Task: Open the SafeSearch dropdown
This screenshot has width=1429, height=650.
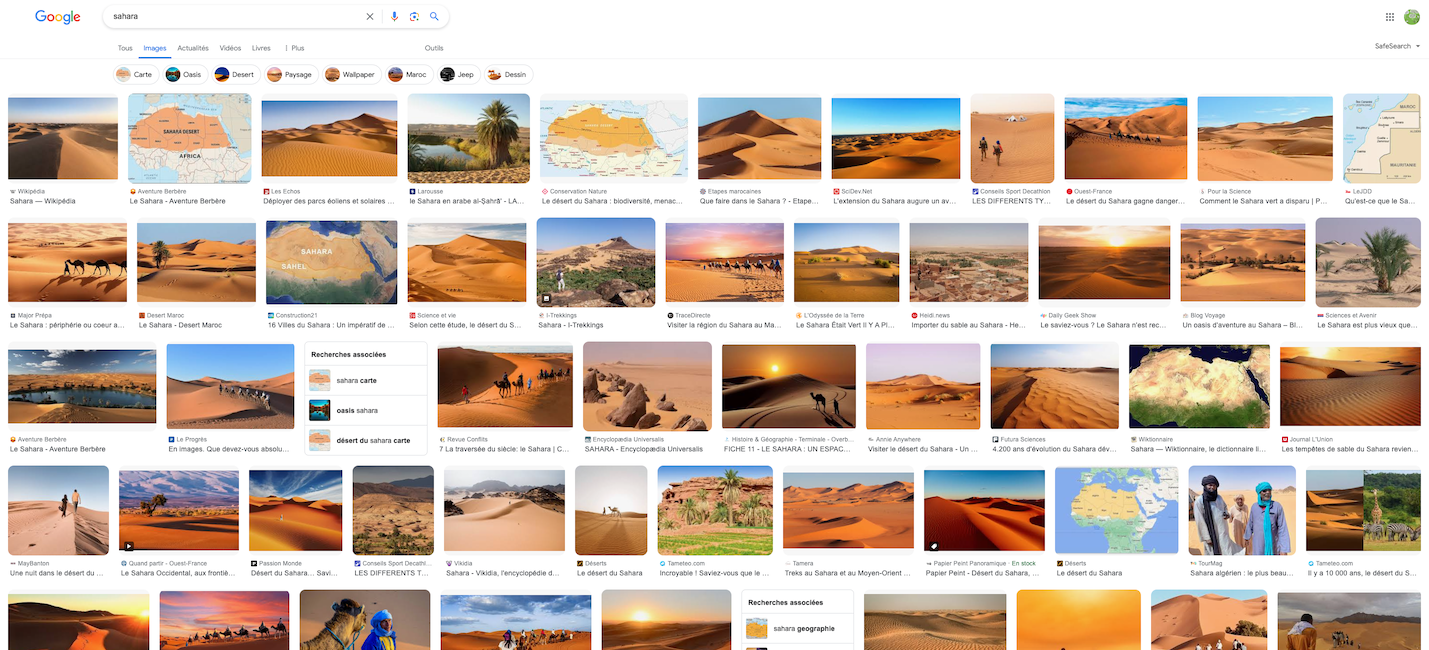Action: pos(1397,46)
